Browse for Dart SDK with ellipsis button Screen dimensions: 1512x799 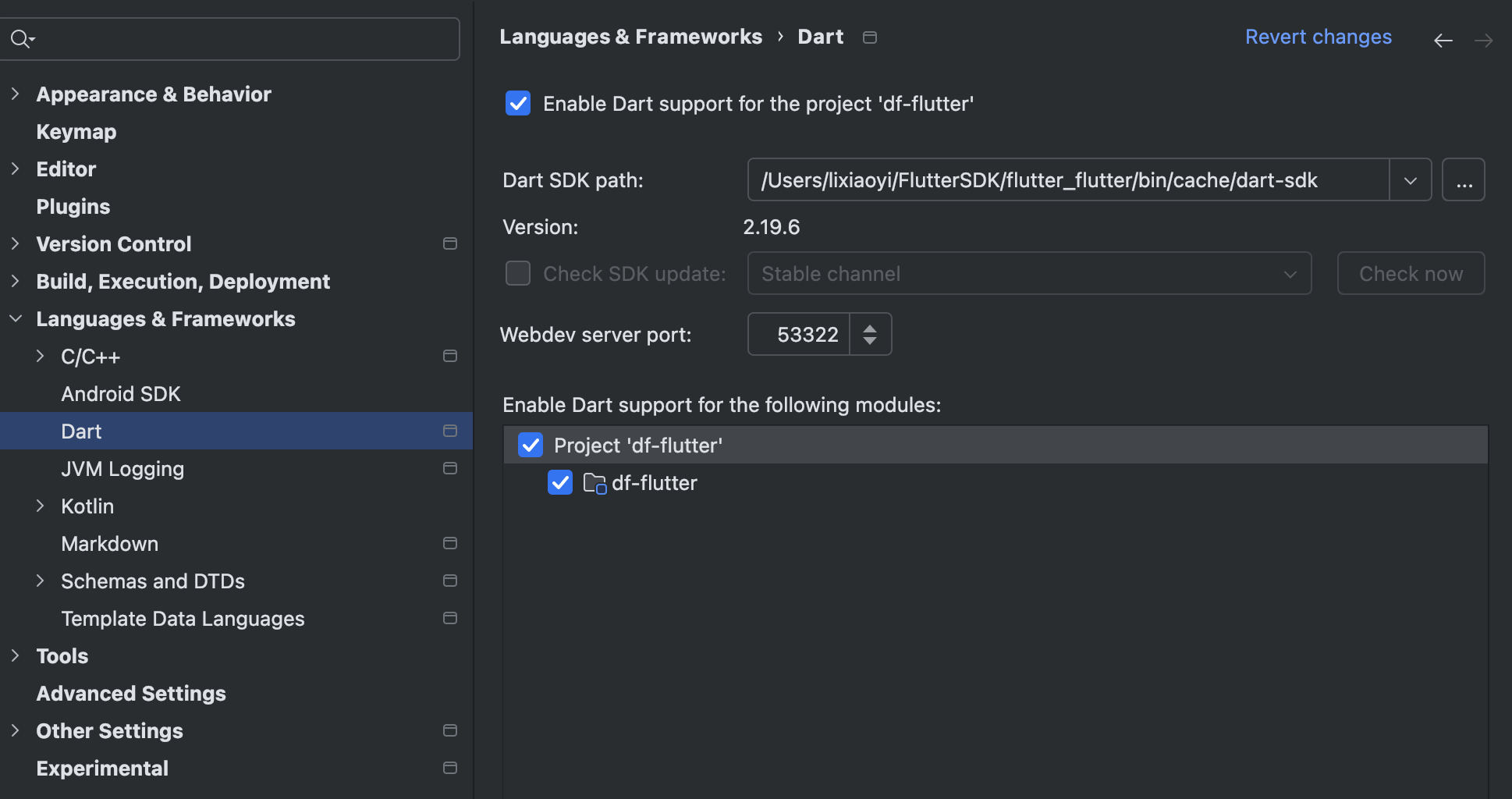click(1463, 180)
